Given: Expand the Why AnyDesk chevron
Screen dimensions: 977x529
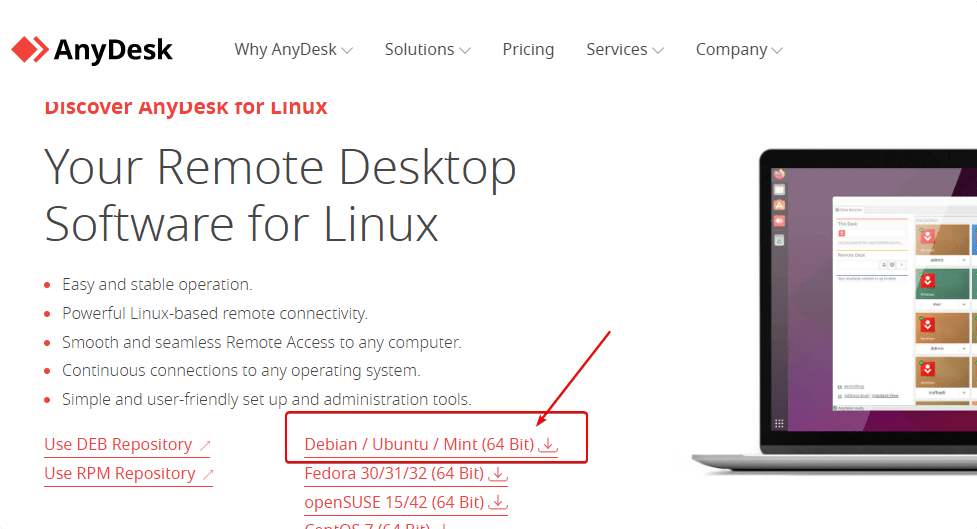Looking at the screenshot, I should tap(347, 50).
